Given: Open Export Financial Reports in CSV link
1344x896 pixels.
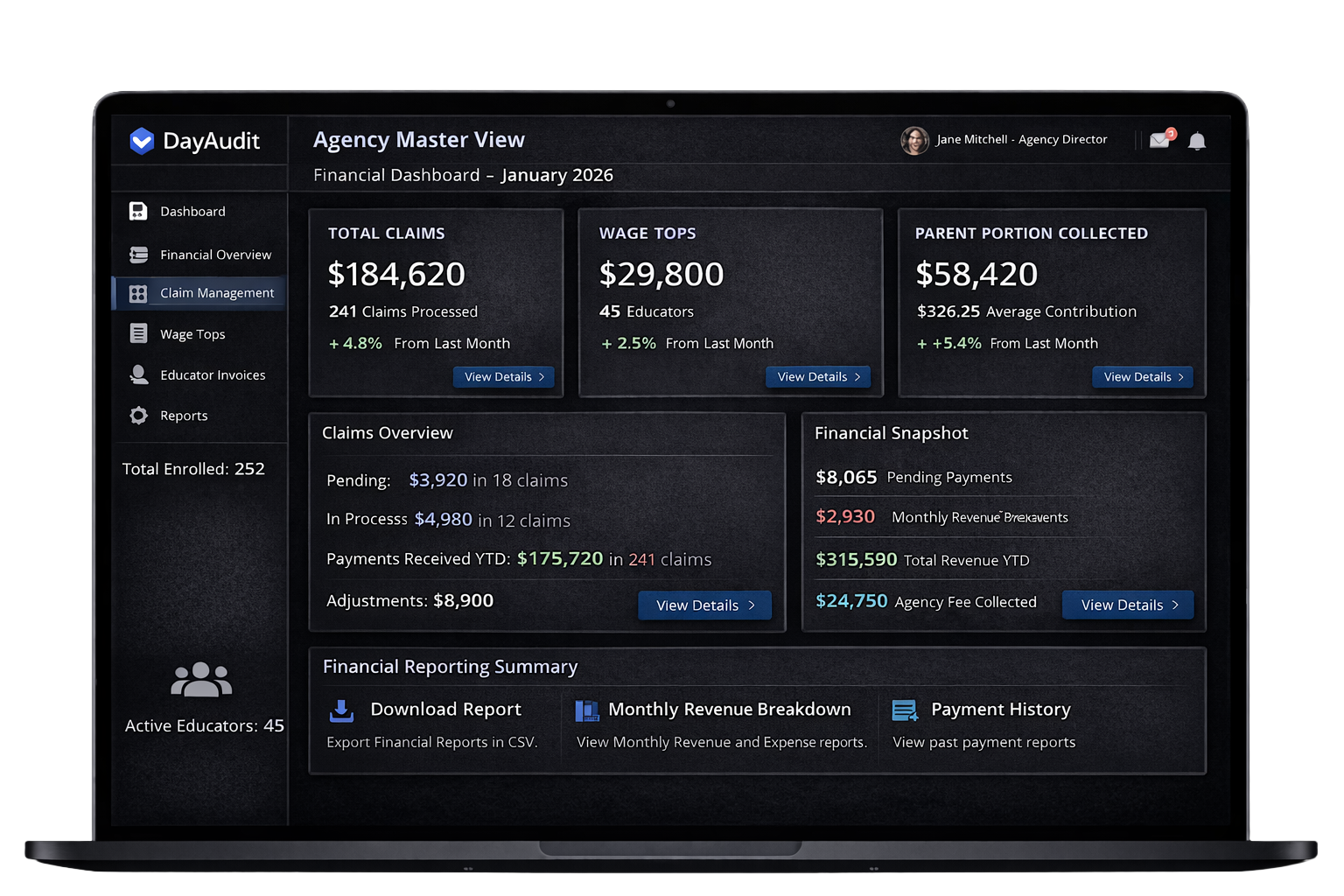Looking at the screenshot, I should (x=432, y=742).
